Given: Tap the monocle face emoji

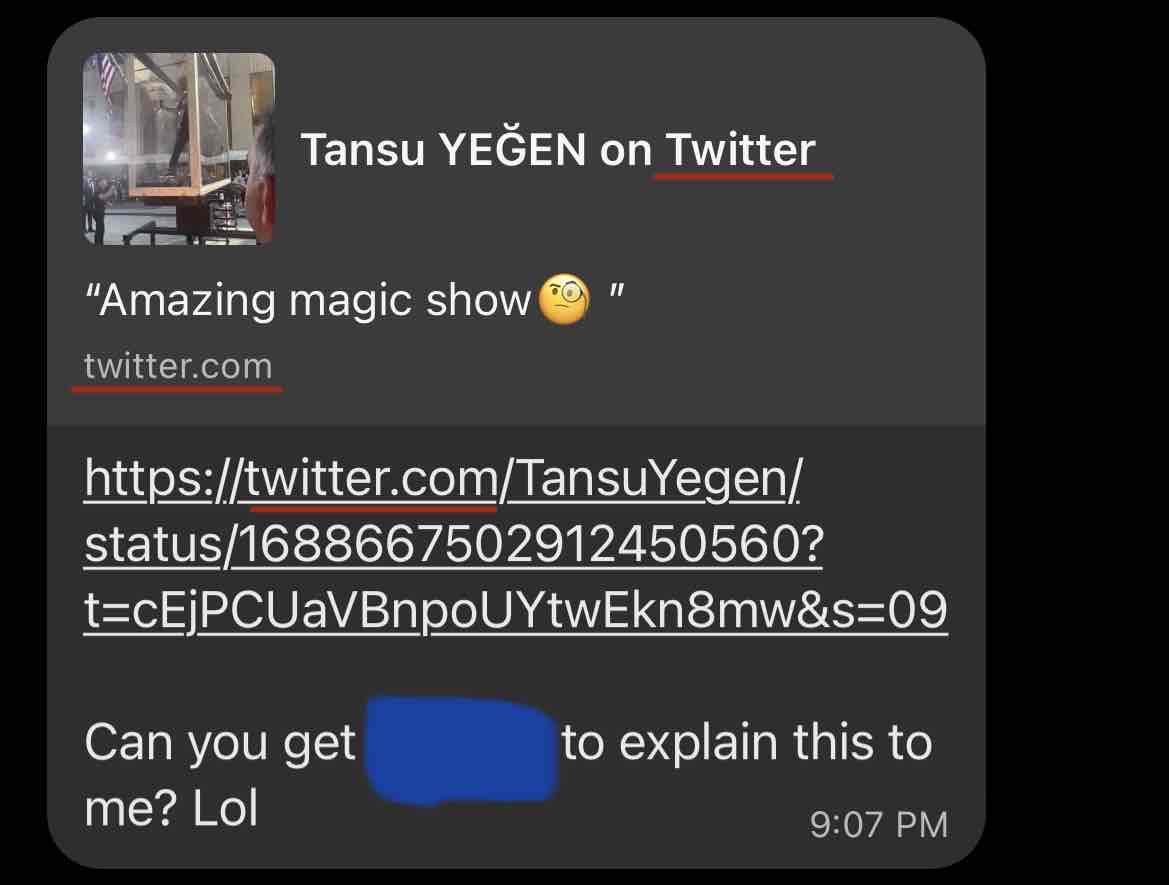Looking at the screenshot, I should pos(564,300).
